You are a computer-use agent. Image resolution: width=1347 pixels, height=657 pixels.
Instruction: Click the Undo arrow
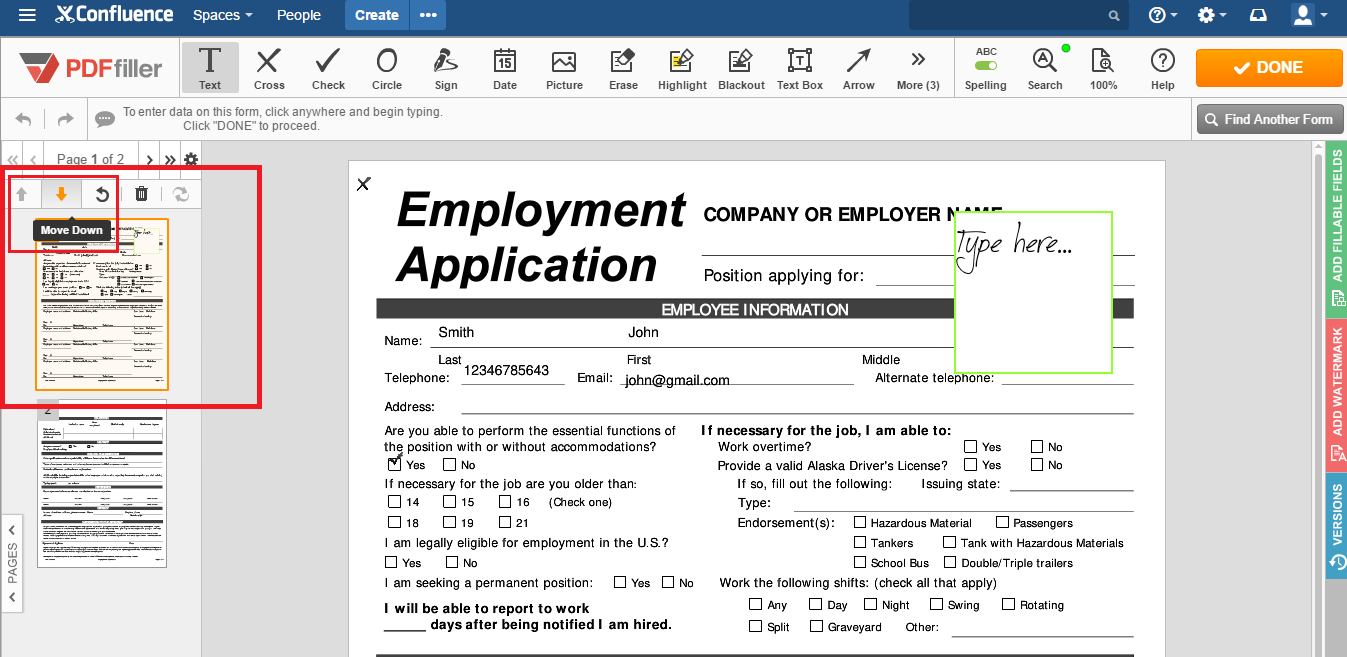(x=24, y=119)
